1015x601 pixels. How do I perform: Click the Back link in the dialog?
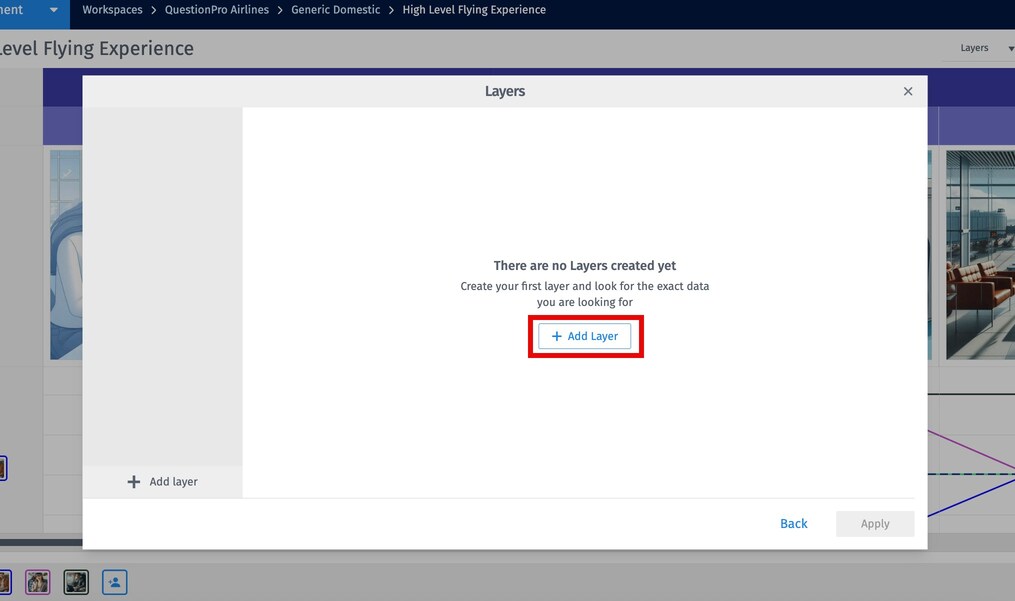click(x=793, y=523)
